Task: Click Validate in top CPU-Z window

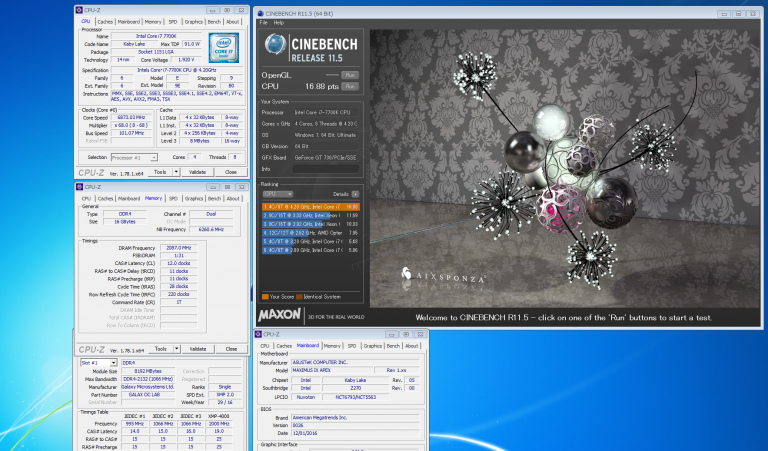Action: pyautogui.click(x=197, y=172)
